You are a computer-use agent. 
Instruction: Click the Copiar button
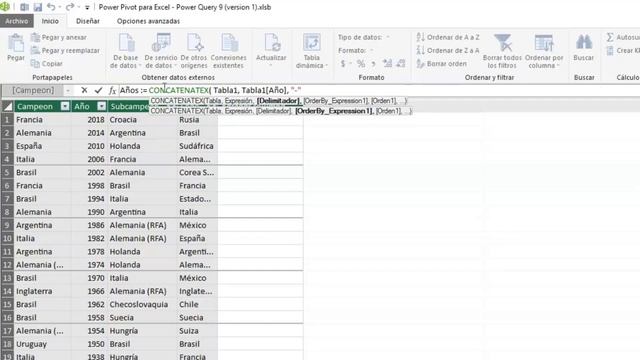click(47, 64)
